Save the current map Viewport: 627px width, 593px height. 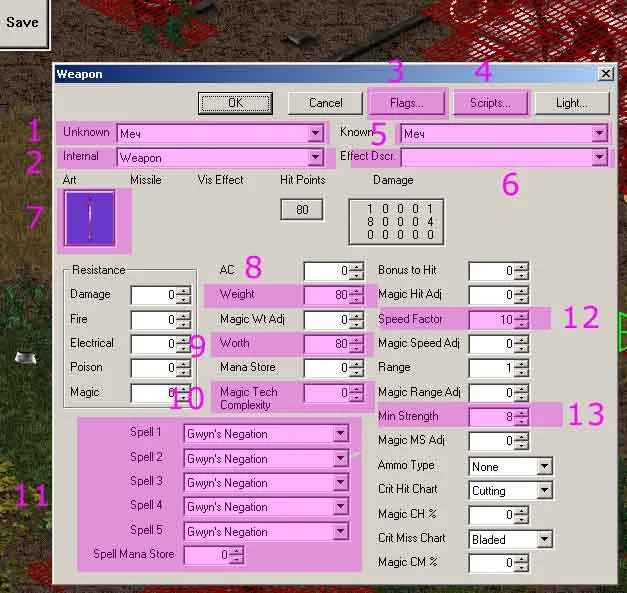coord(21,22)
